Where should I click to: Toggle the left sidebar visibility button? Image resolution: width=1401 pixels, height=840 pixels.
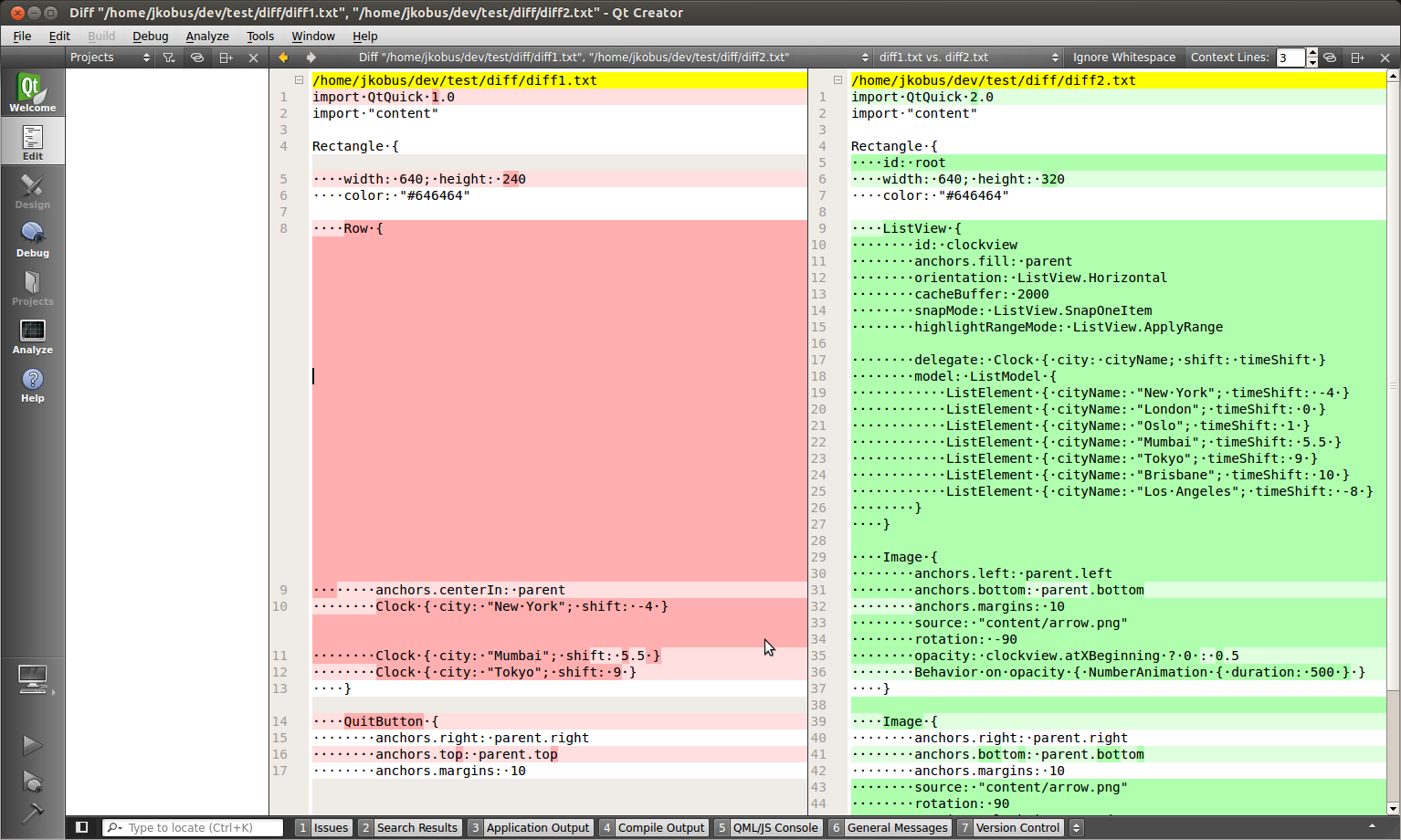coord(82,827)
